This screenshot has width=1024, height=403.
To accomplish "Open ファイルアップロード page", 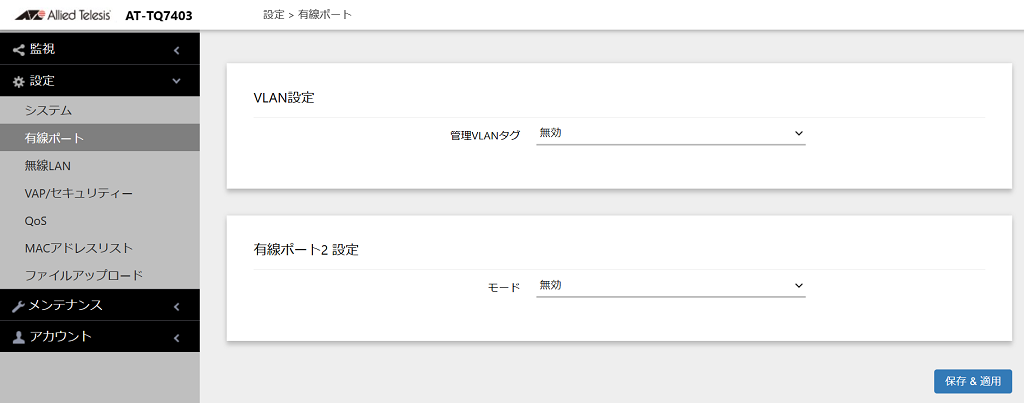I will 84,275.
